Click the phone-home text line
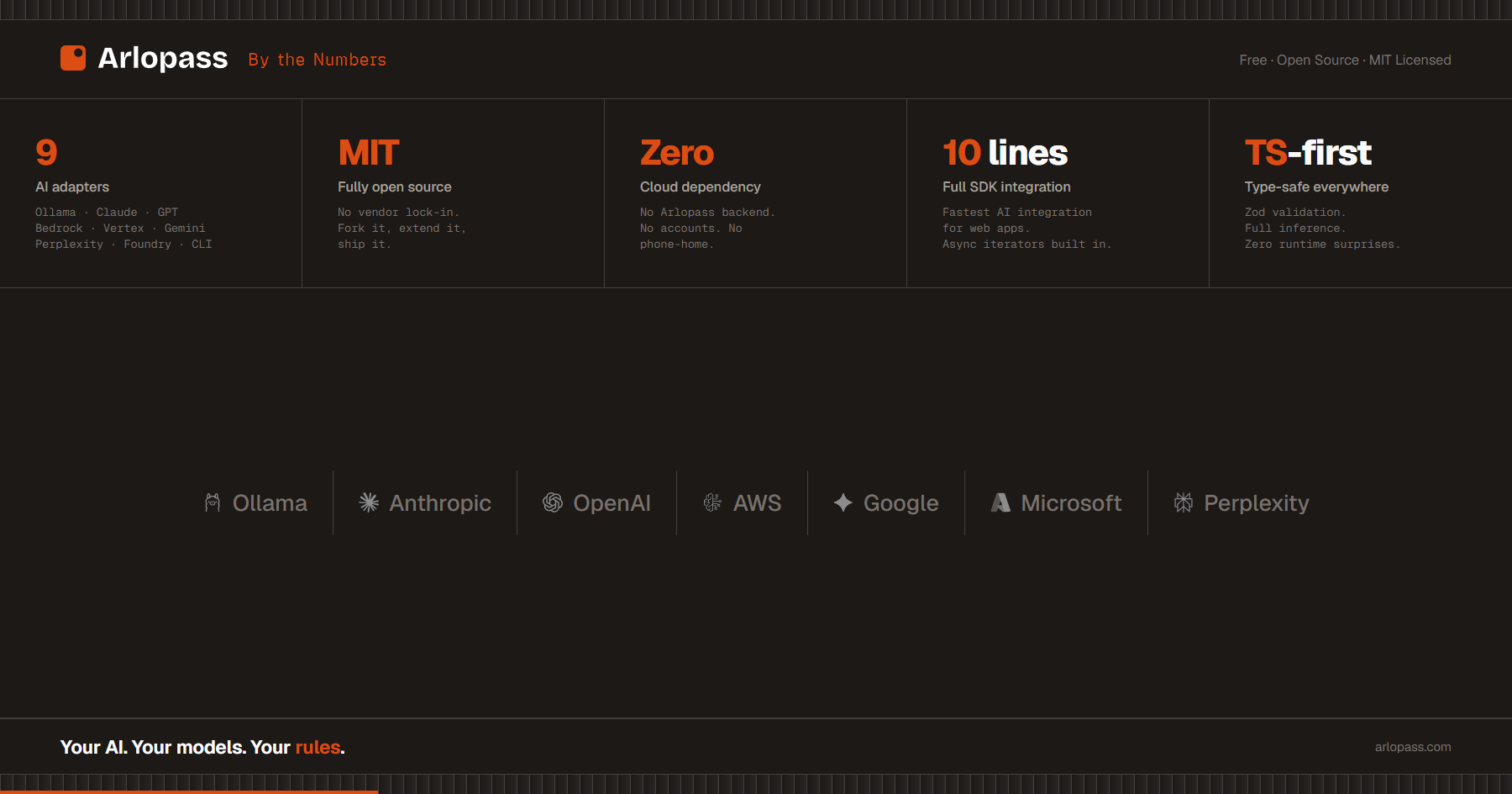 click(676, 245)
